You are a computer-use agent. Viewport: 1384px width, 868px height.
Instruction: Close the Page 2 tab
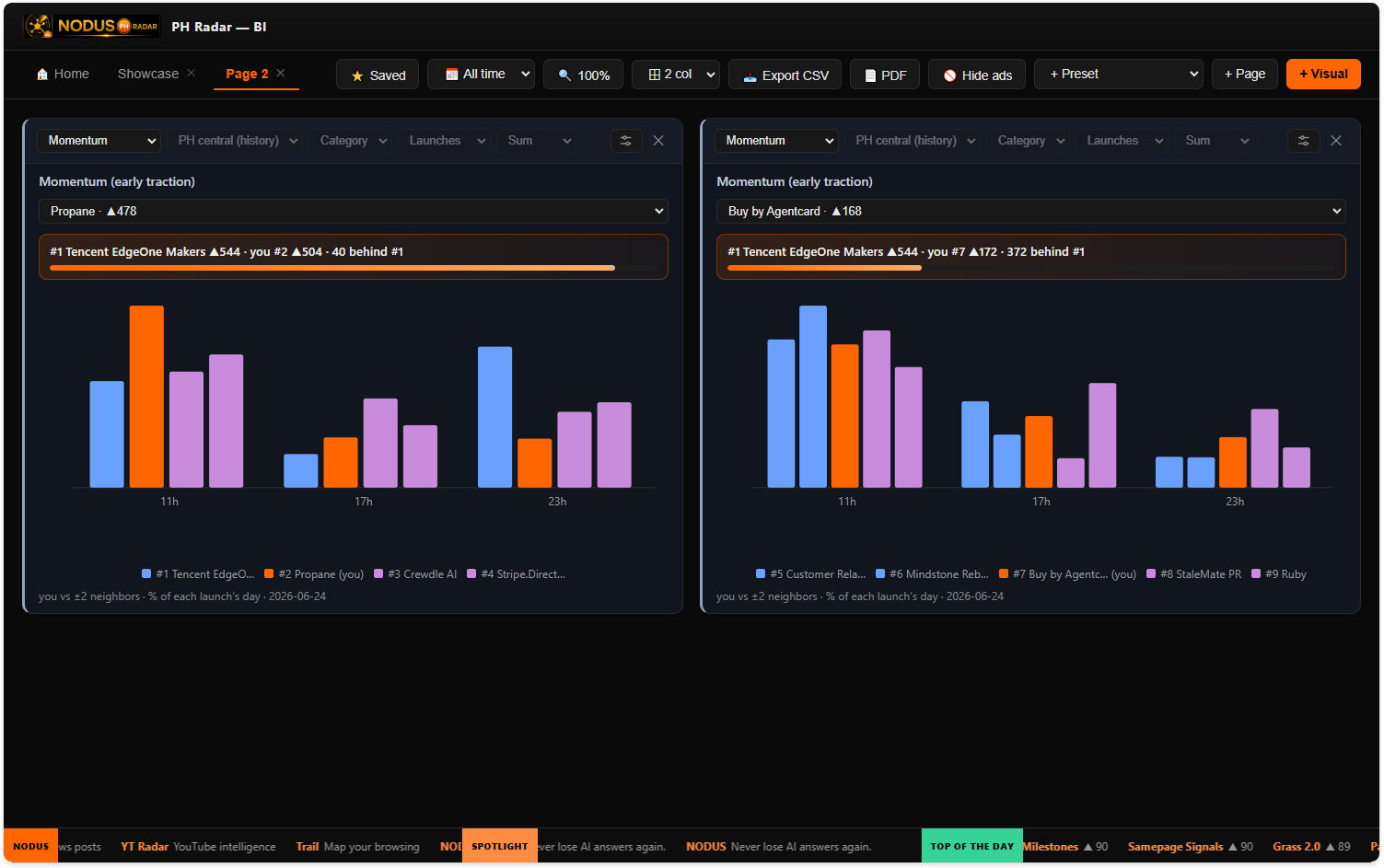281,74
